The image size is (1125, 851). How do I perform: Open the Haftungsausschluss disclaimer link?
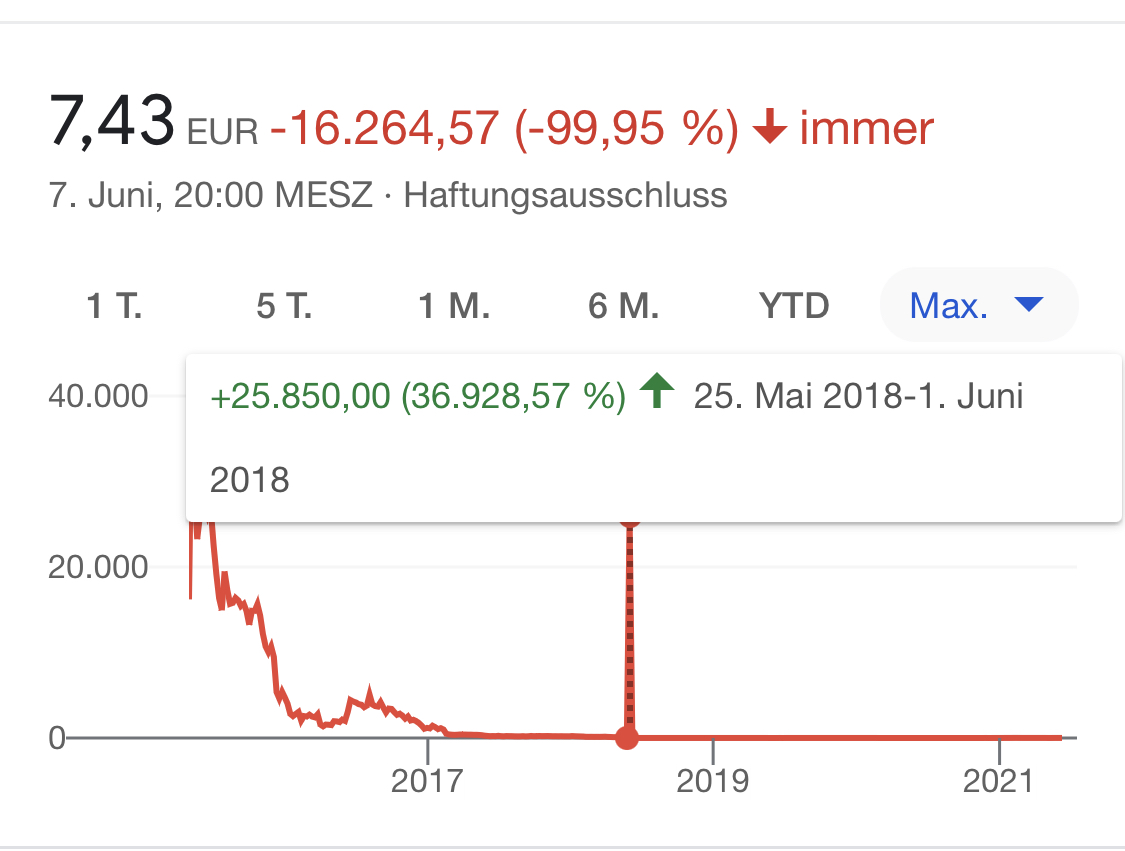(x=565, y=196)
